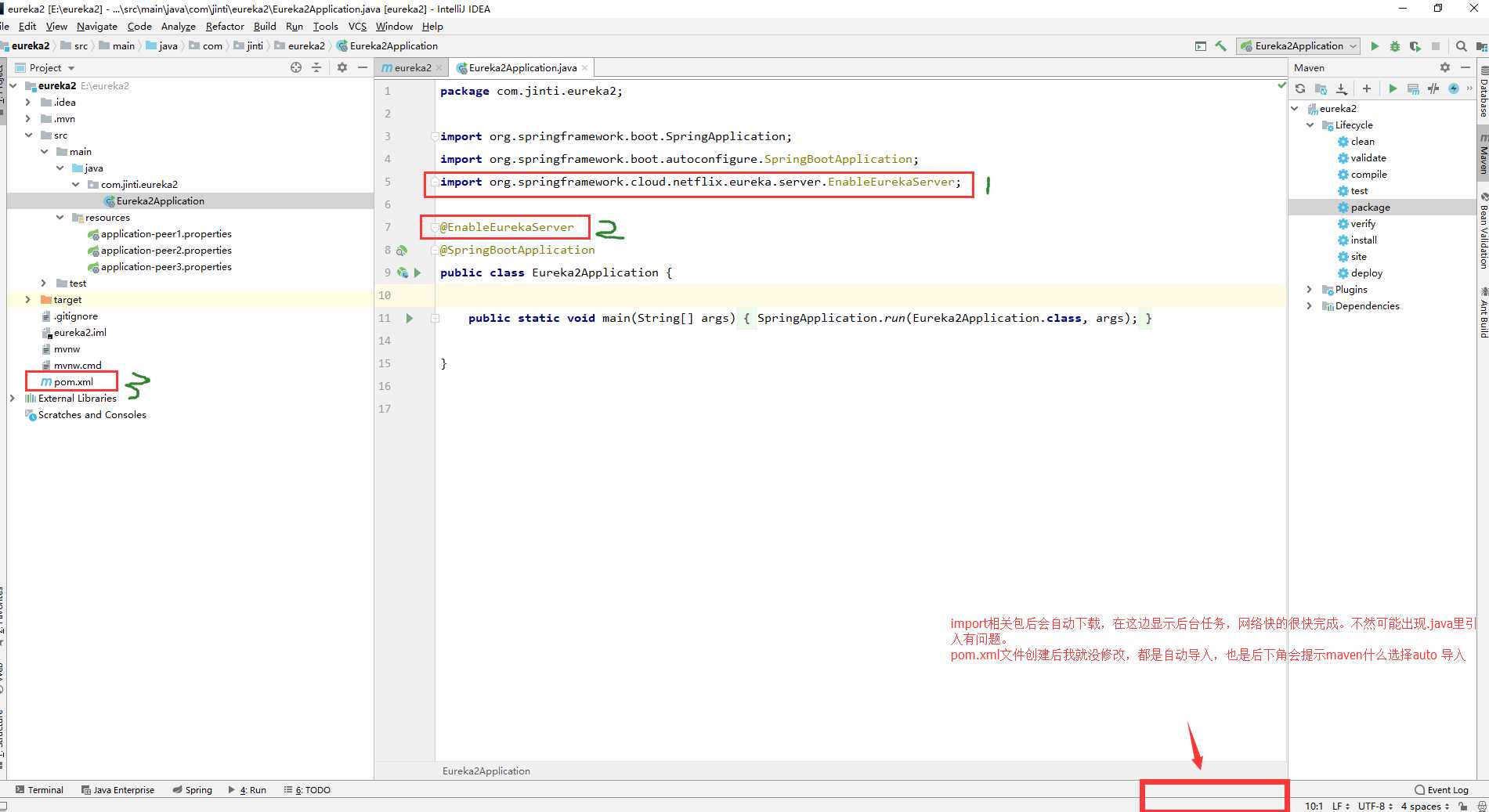Run Maven build green arrow in Maven panel
Screen dimensions: 1489x812
(1393, 88)
